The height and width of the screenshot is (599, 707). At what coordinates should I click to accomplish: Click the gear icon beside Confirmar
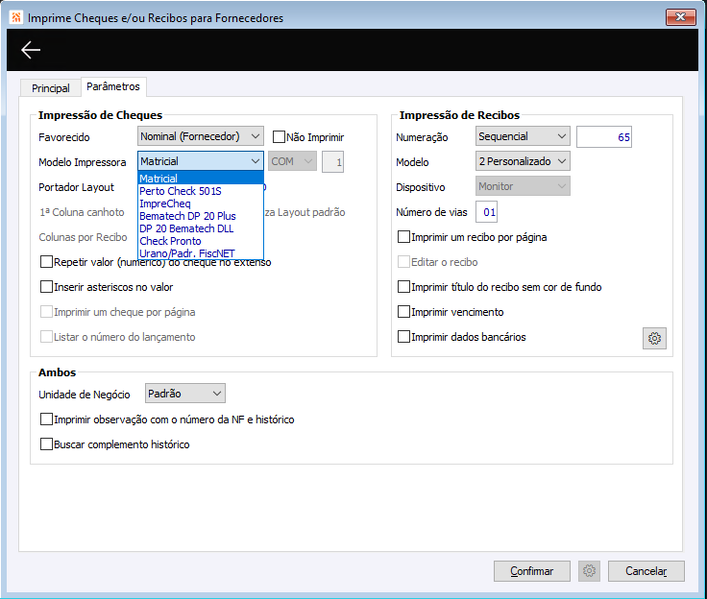[589, 571]
